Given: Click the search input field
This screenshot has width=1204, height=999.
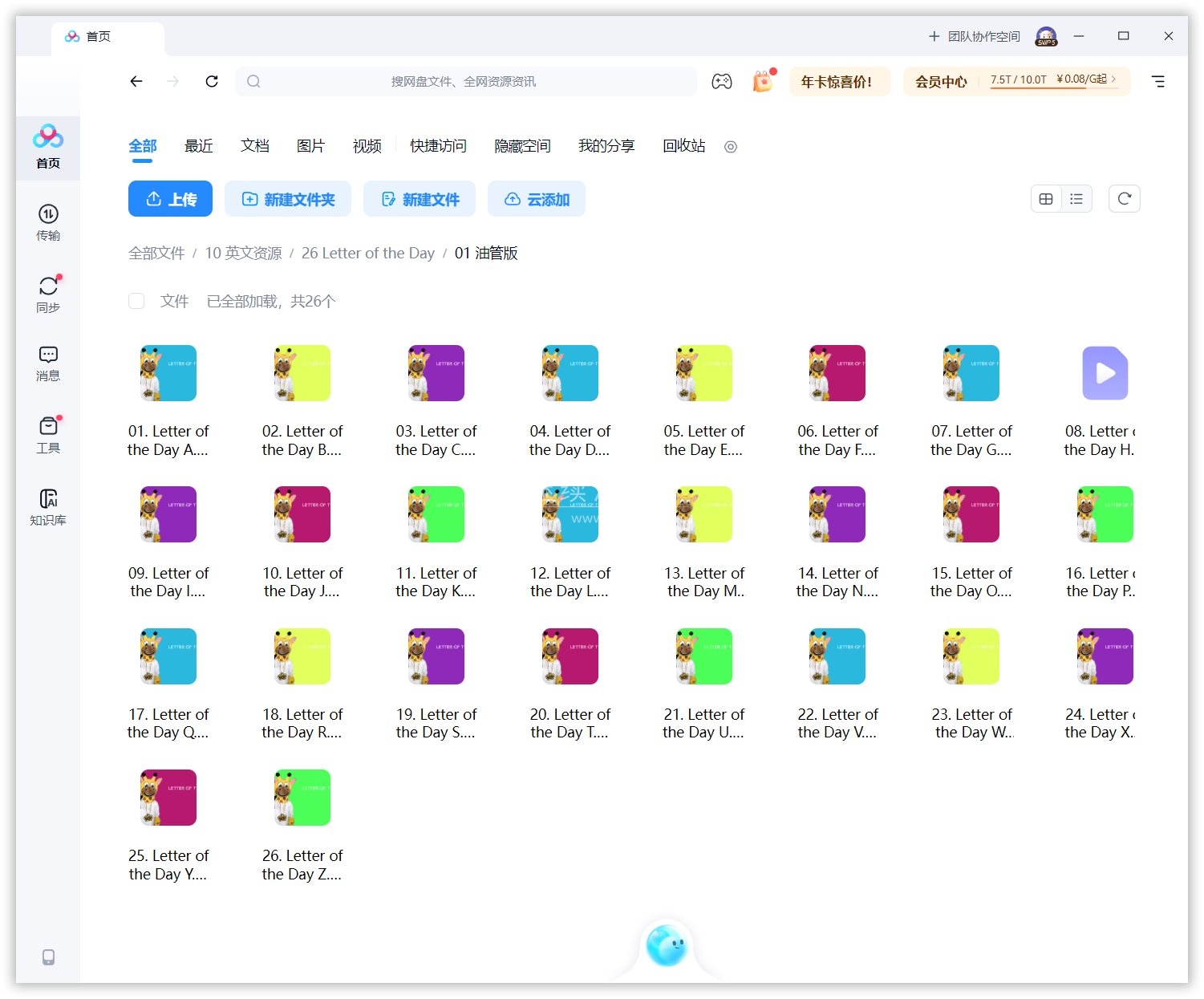Looking at the screenshot, I should click(465, 81).
